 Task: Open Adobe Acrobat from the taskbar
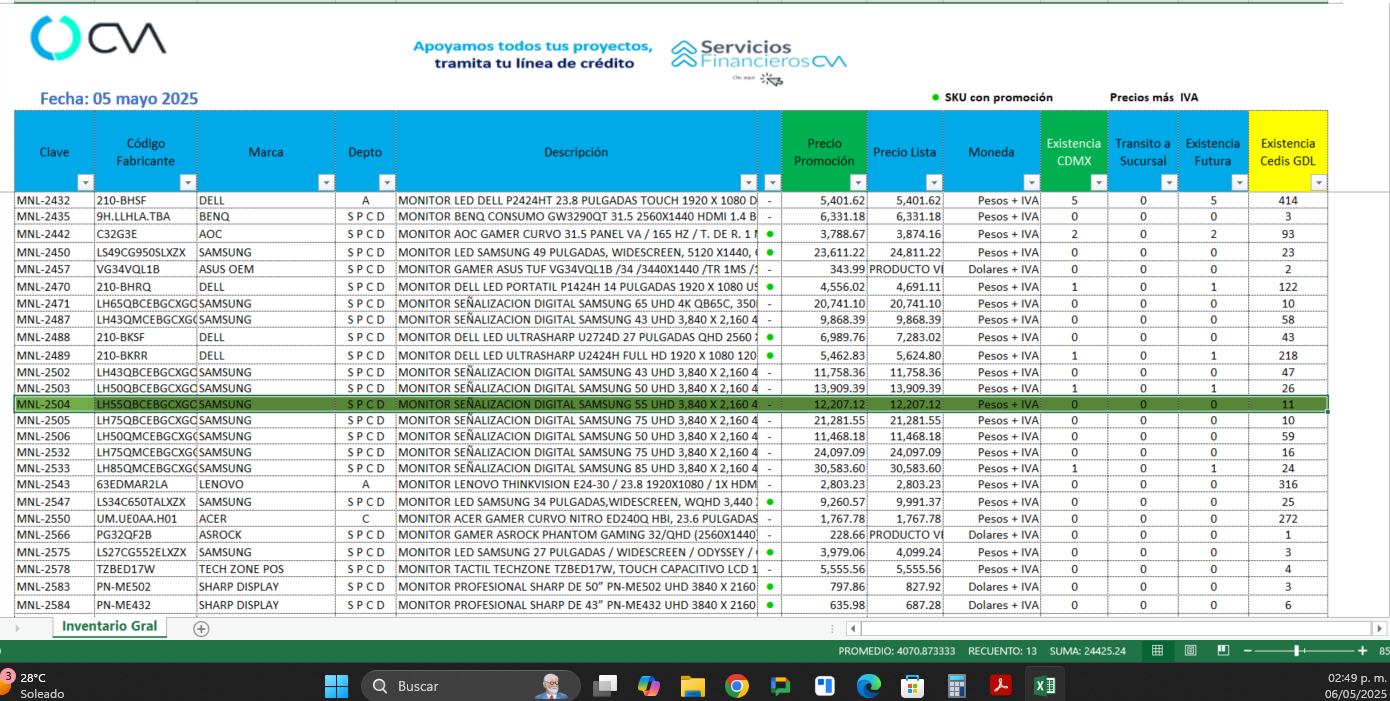point(1000,686)
